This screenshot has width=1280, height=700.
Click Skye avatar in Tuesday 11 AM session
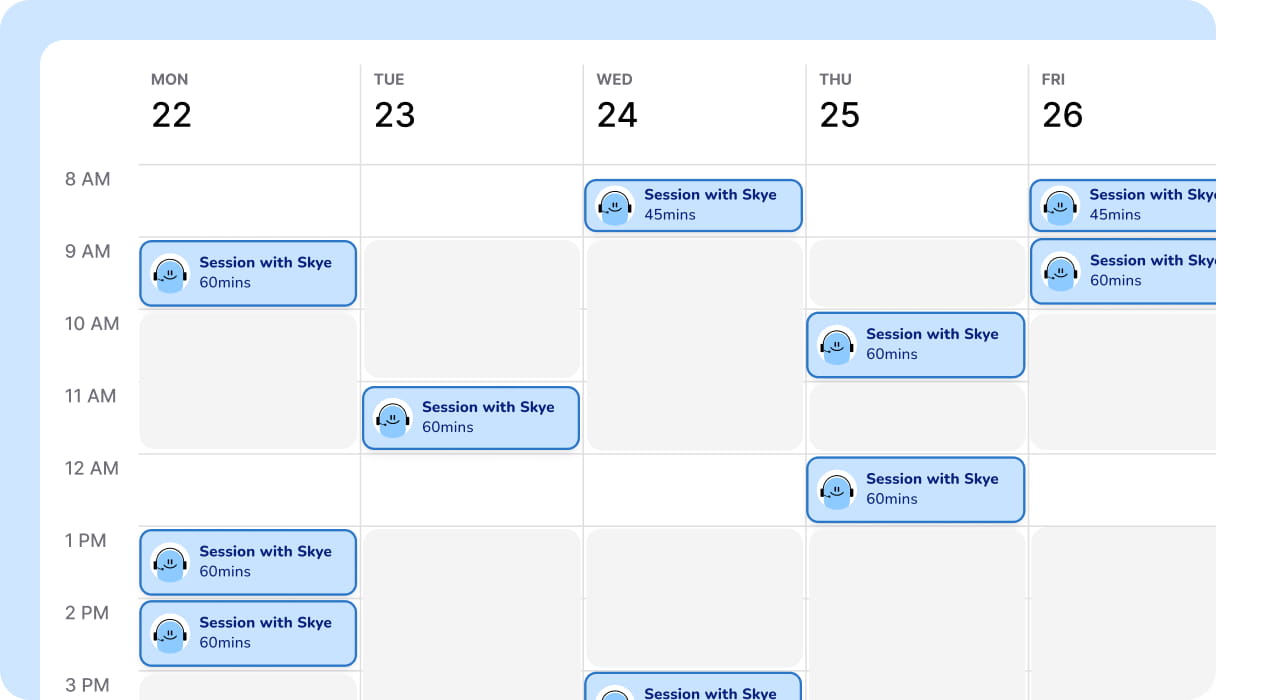pos(393,417)
